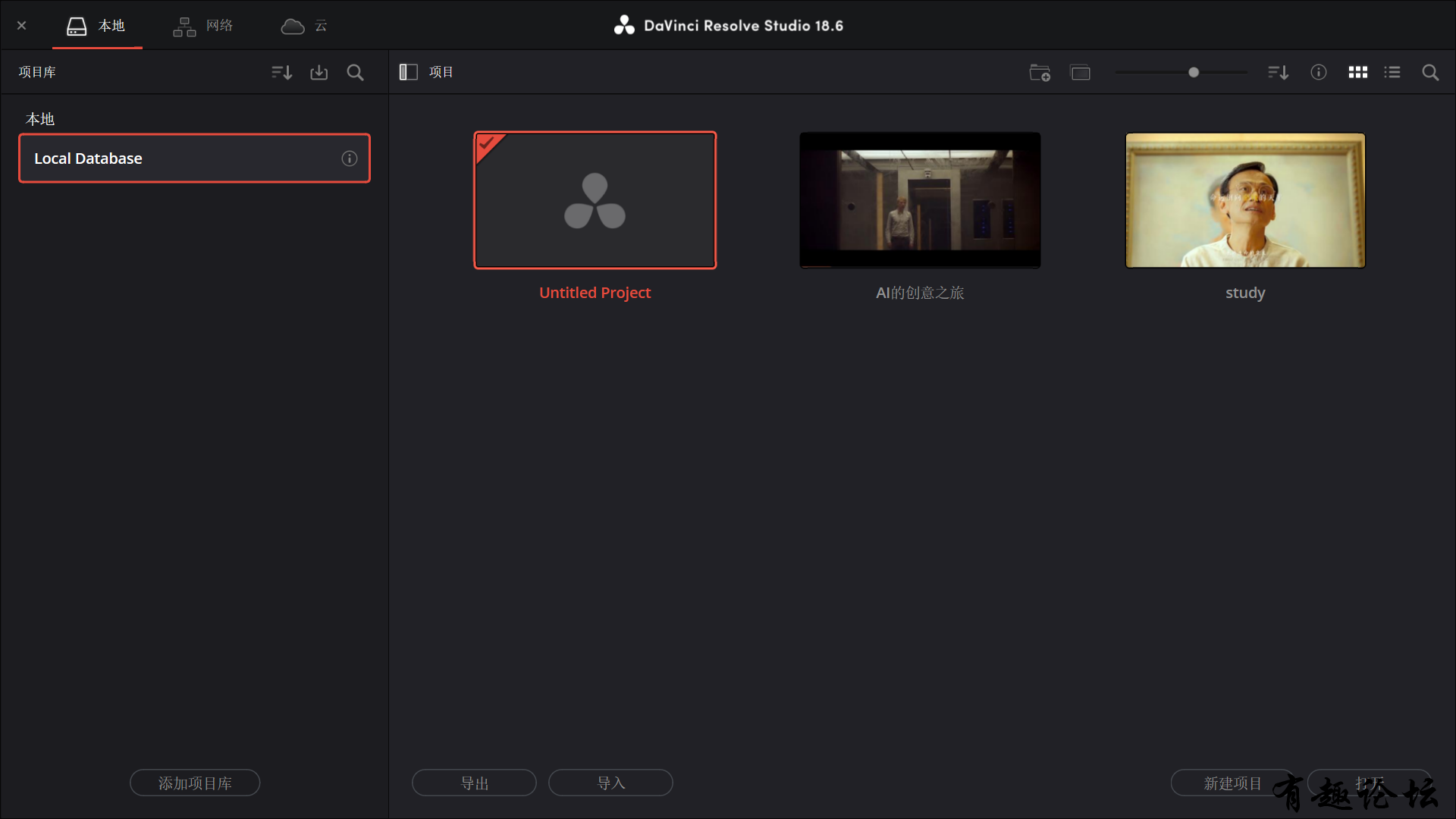Click the 新建项目 new project button
The height and width of the screenshot is (819, 1456).
(1232, 783)
